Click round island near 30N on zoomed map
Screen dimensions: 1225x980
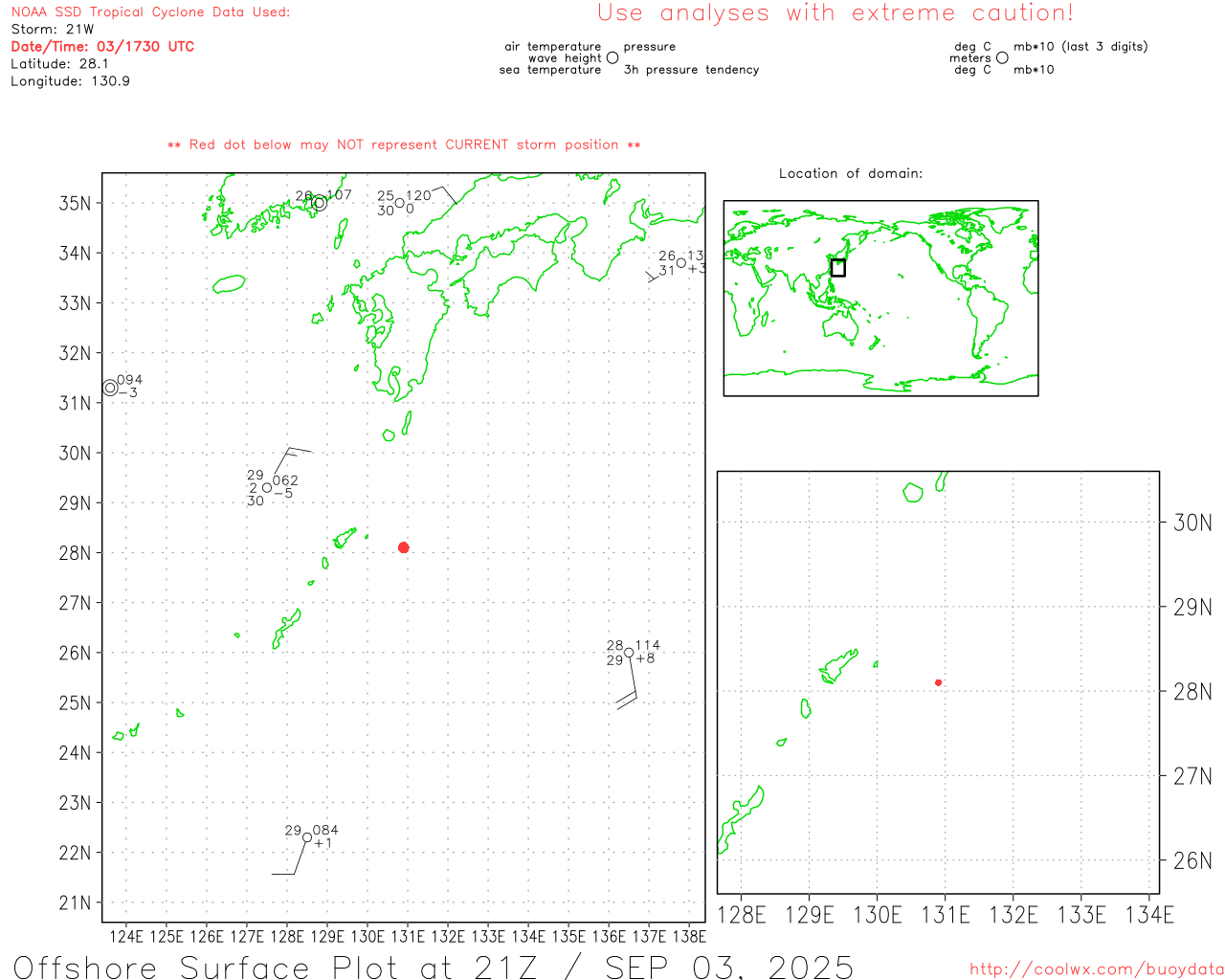click(x=913, y=492)
